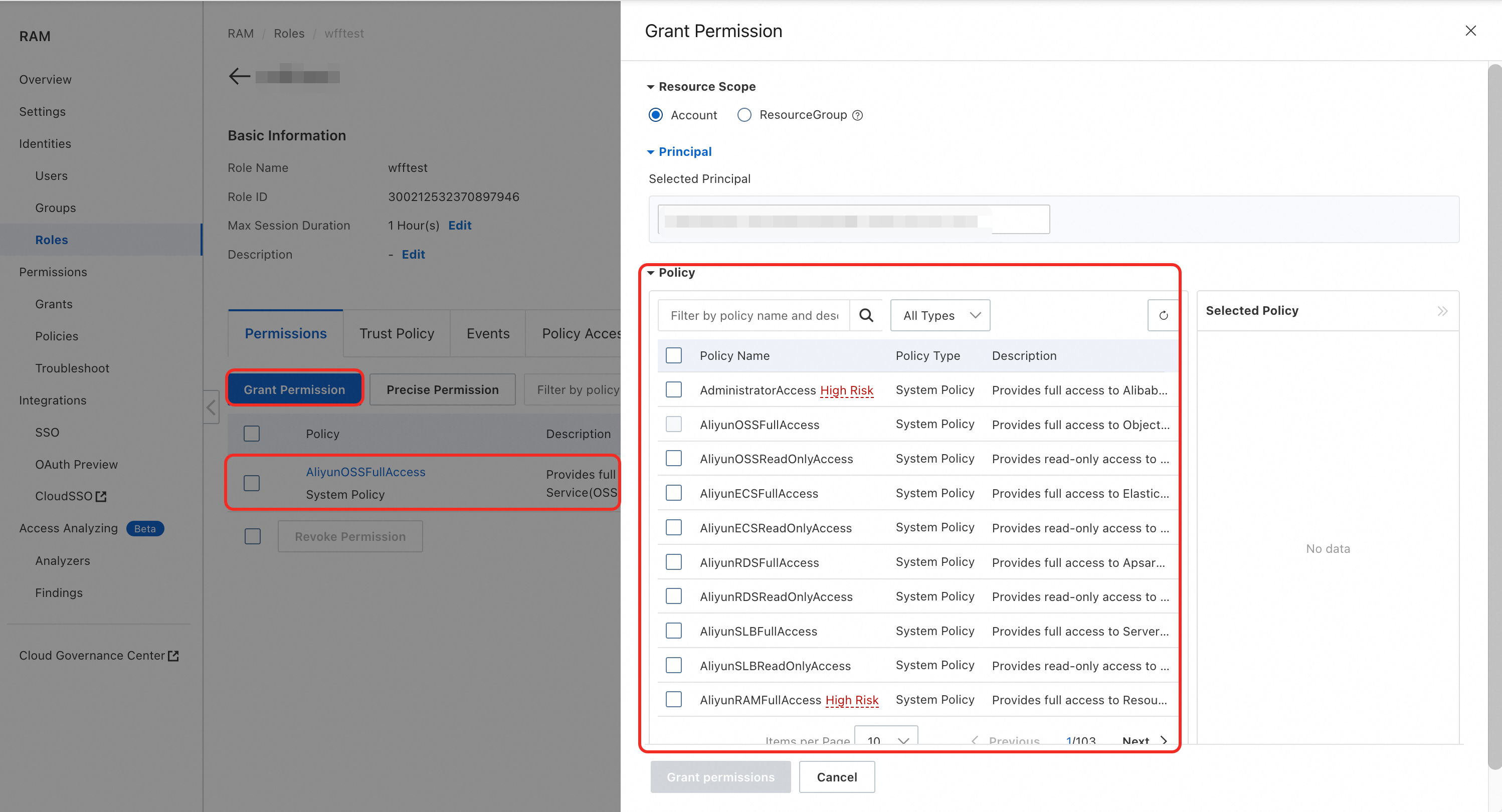Click the back arrow next to role name
This screenshot has height=812, width=1502.
[239, 76]
